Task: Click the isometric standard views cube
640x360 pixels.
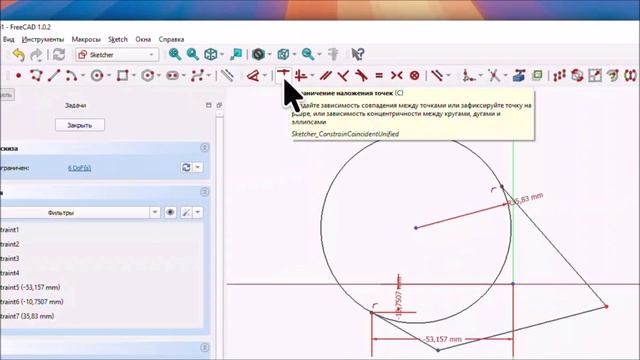Action: click(x=211, y=54)
